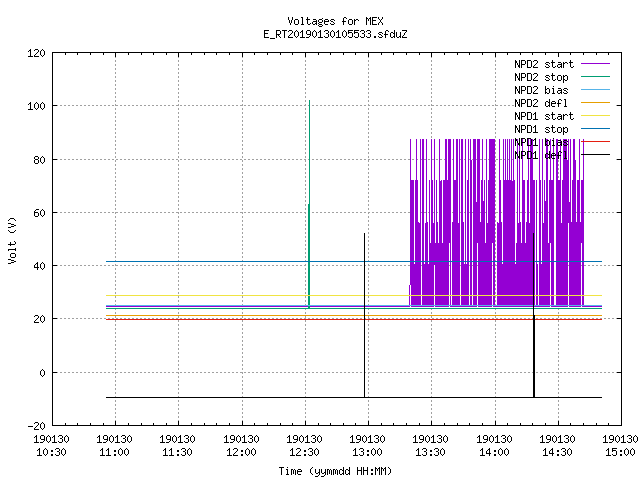Click the x-axis tick label 12:00

(241, 452)
